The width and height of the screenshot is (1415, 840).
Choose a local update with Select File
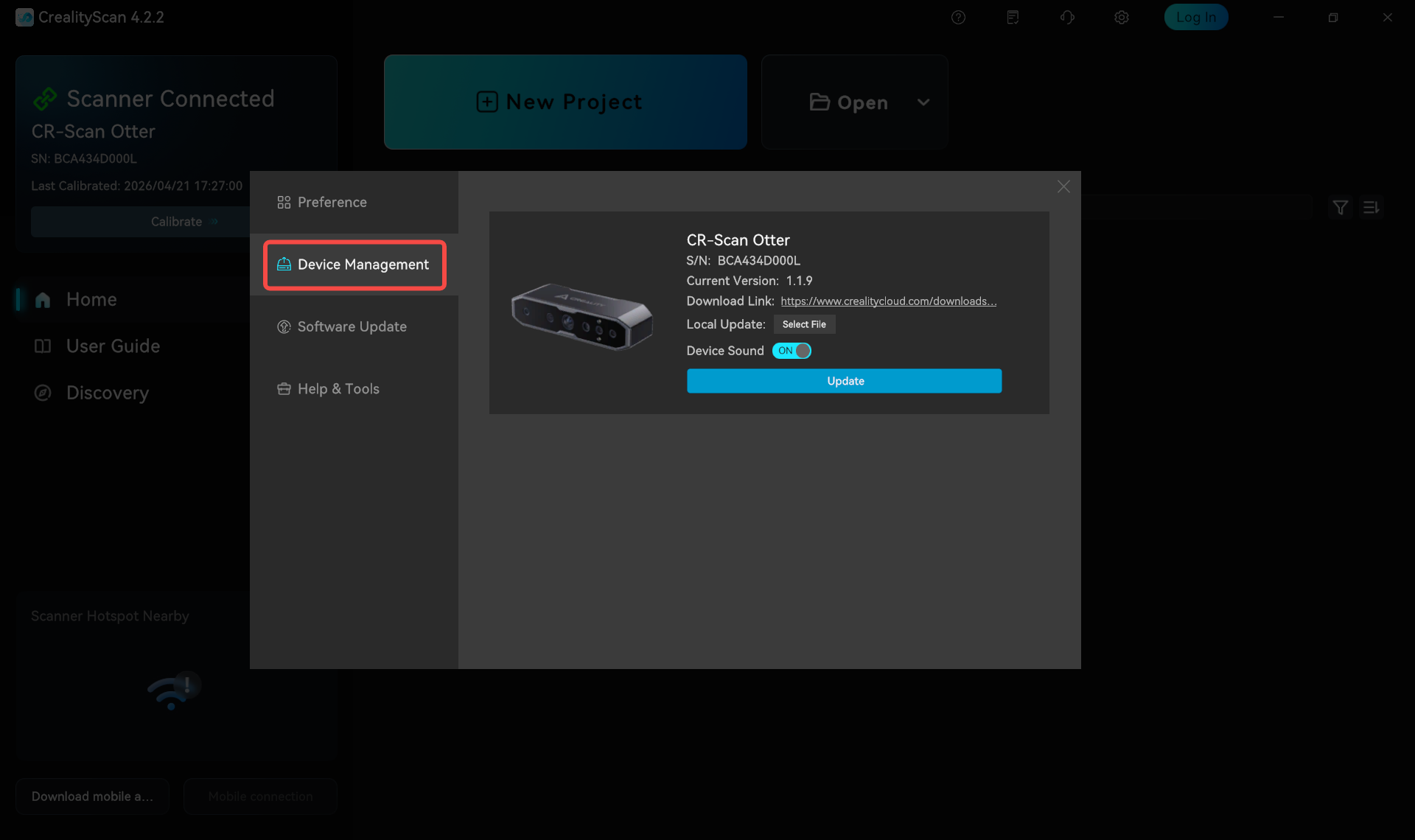(804, 324)
